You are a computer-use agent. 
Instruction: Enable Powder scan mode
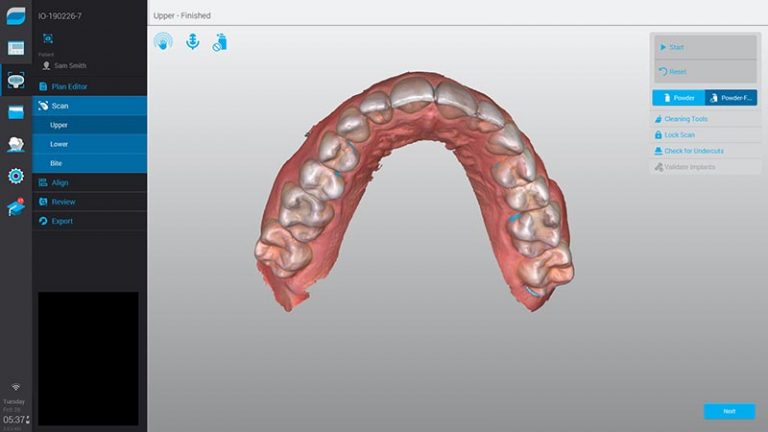678,98
